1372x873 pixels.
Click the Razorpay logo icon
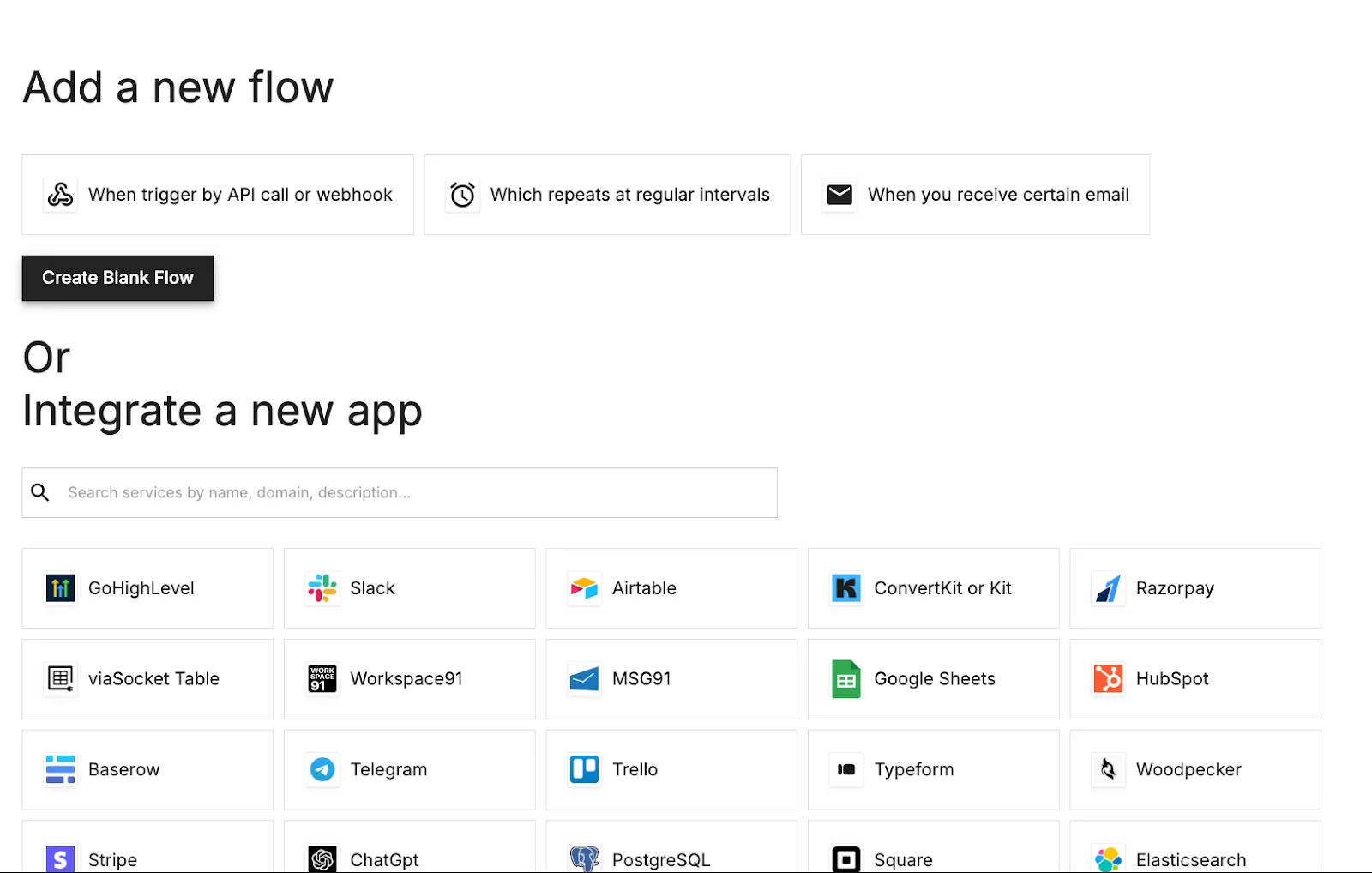[1108, 588]
